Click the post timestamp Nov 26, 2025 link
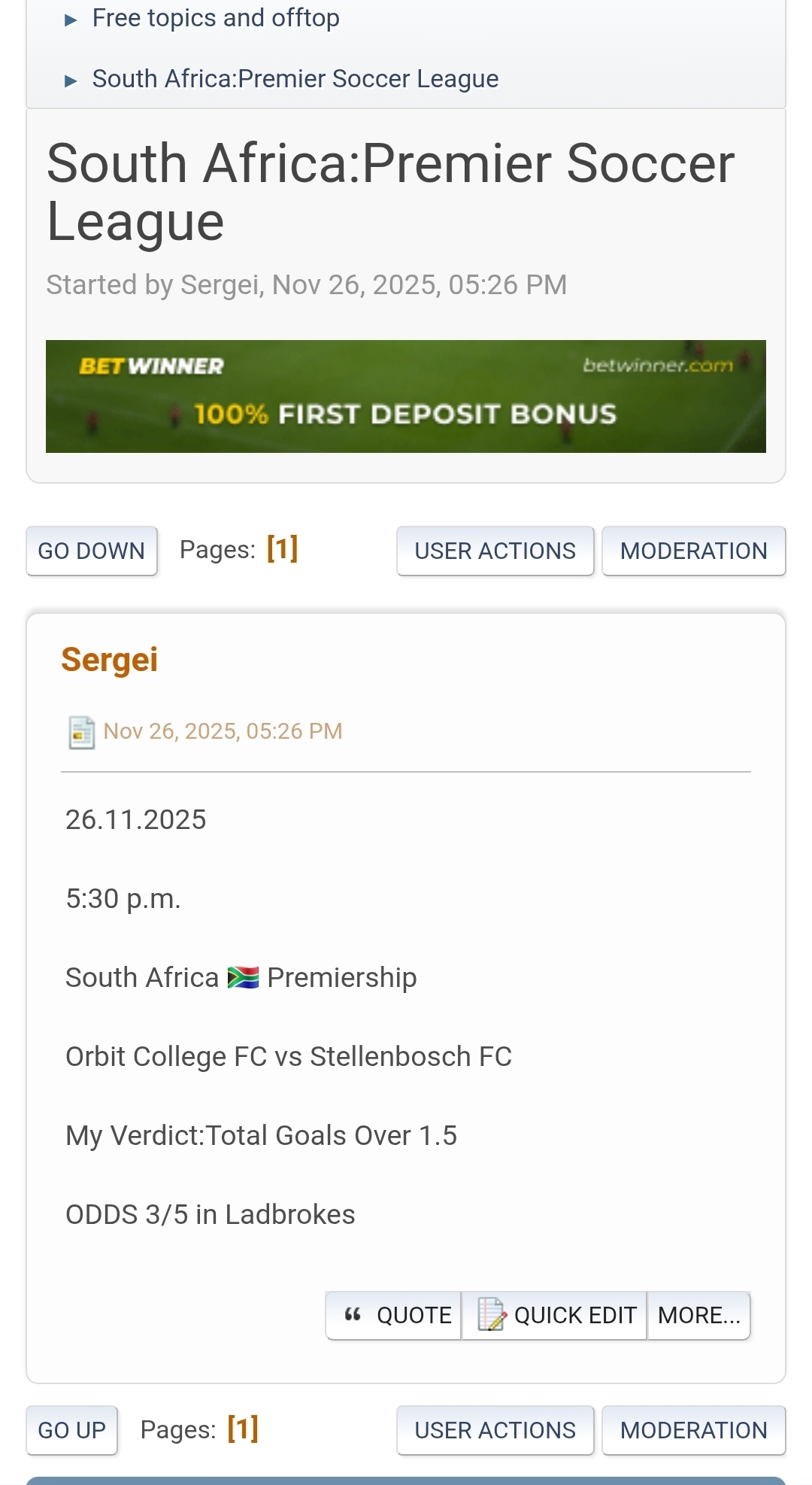The image size is (812, 1485). (x=223, y=731)
